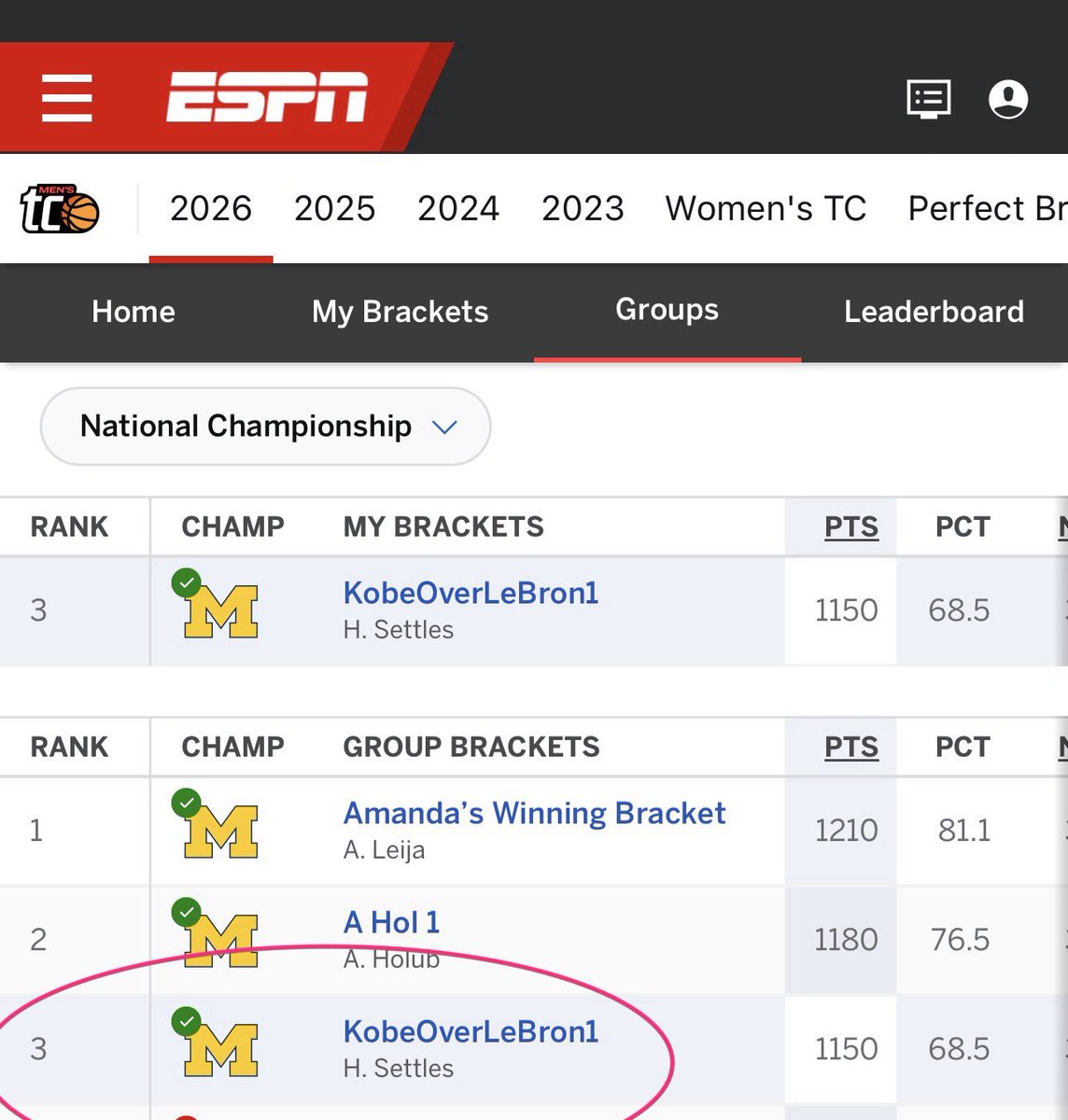Click the Men's Tournament Challenge basketball logo
Viewport: 1068px width, 1120px height.
coord(60,209)
